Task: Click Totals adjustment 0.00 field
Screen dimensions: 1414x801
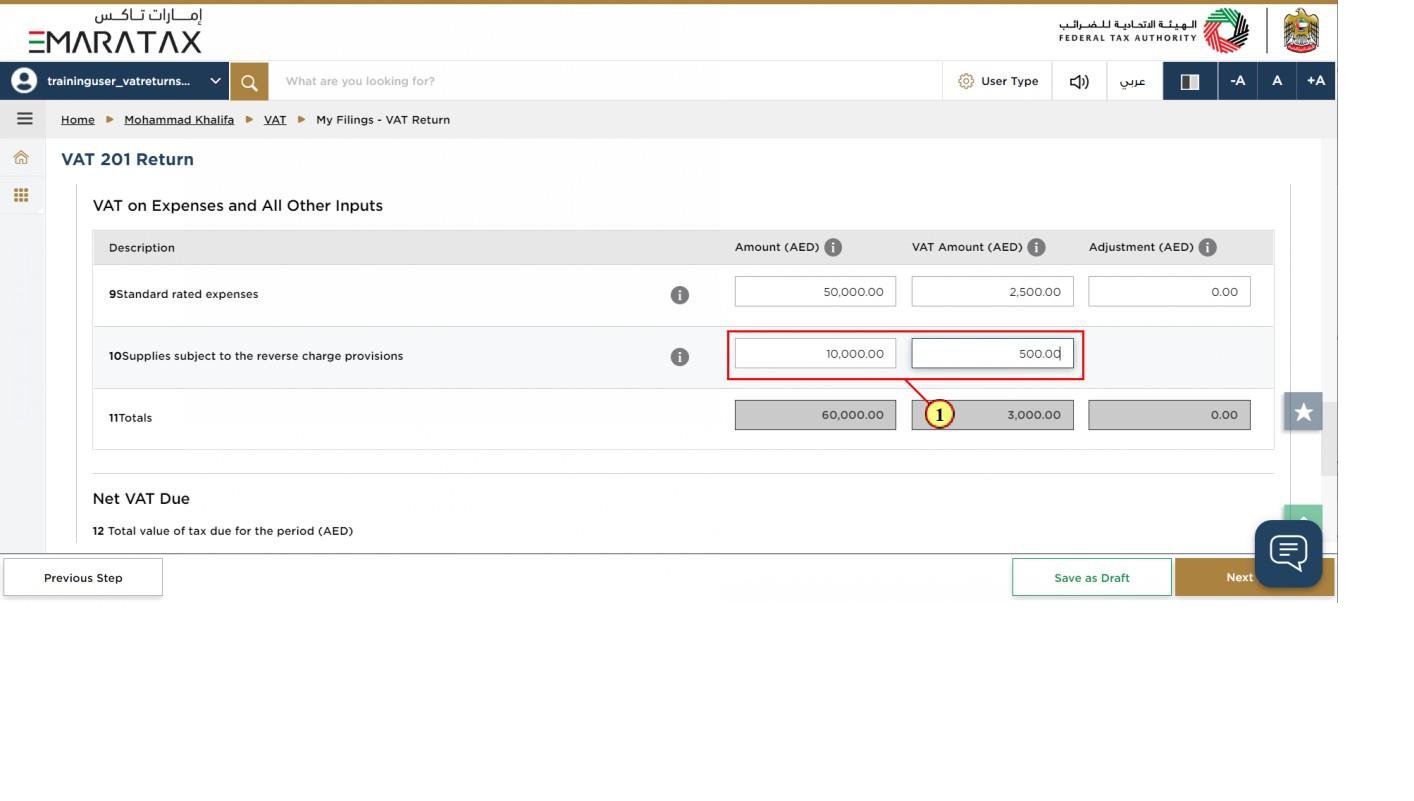Action: pos(1169,415)
